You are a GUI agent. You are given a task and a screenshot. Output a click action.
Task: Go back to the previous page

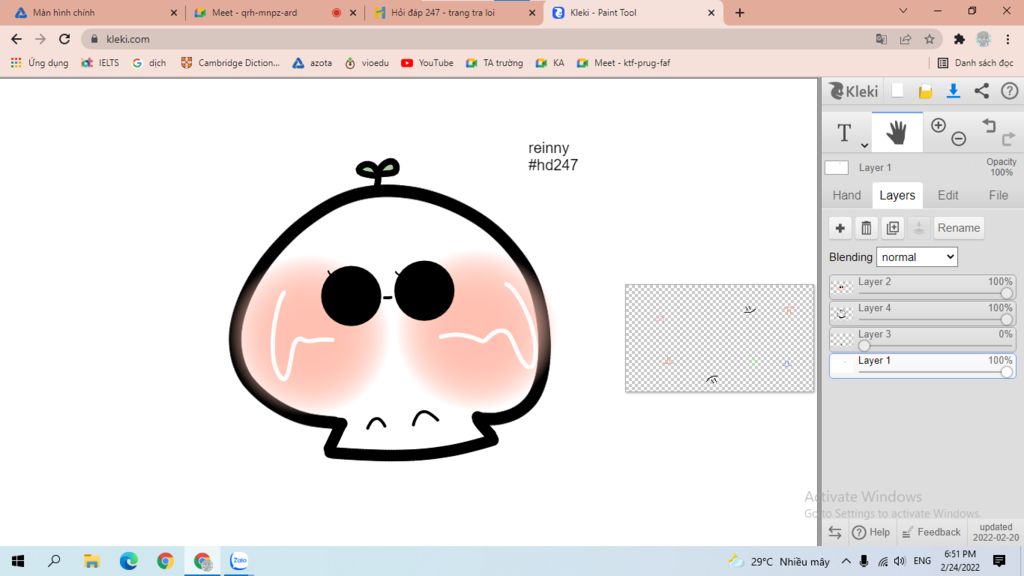coord(16,39)
